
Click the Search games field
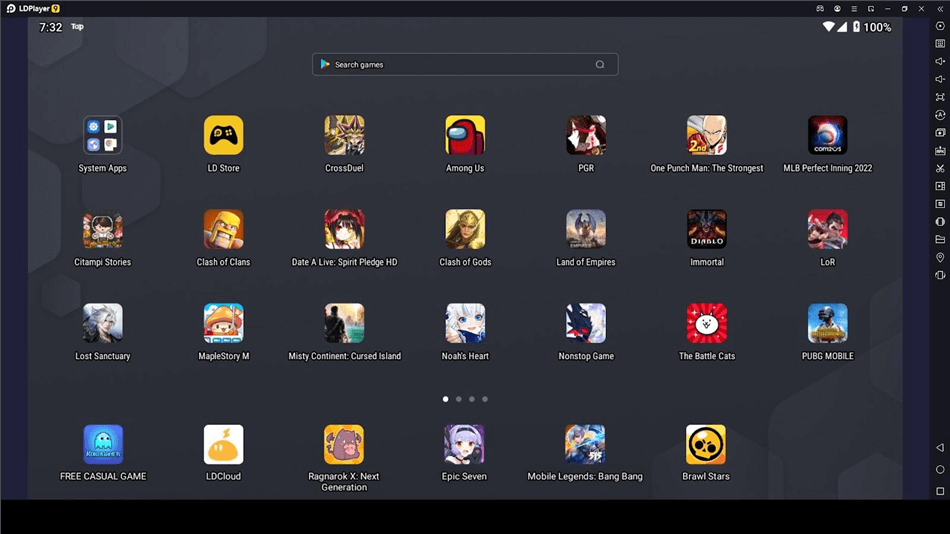455,65
